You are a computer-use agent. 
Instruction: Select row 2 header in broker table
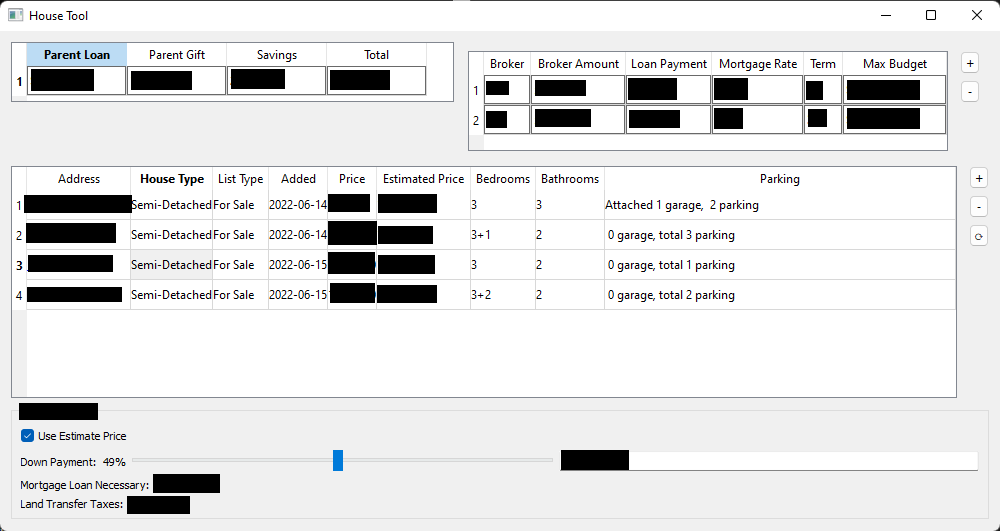476,120
